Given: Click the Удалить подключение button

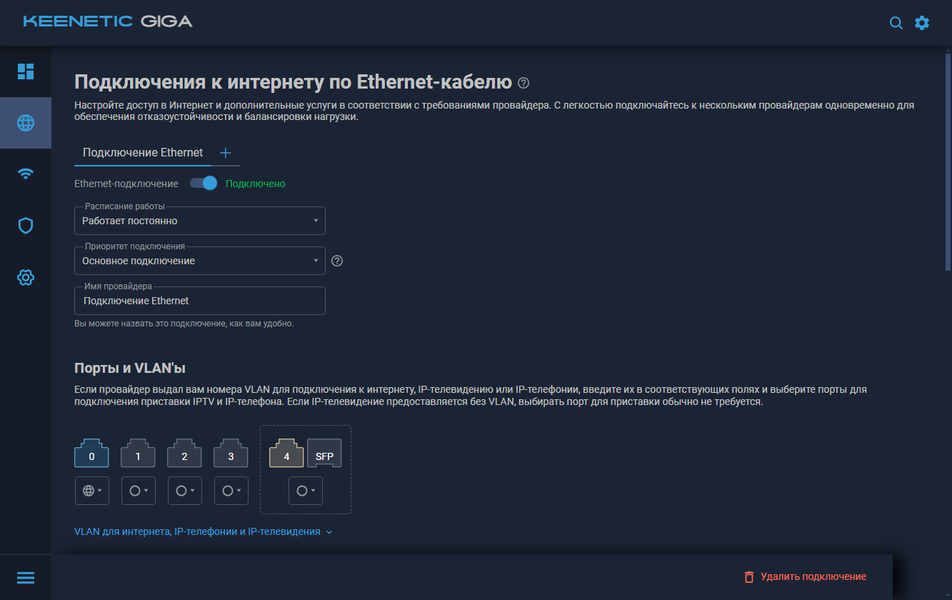Looking at the screenshot, I should point(805,577).
